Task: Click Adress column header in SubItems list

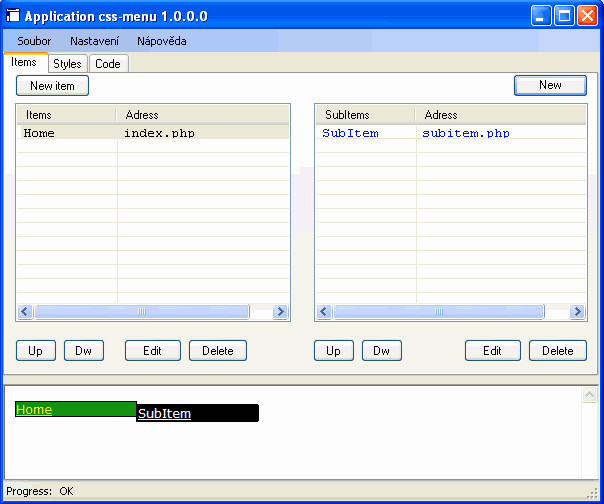Action: pyautogui.click(x=500, y=115)
